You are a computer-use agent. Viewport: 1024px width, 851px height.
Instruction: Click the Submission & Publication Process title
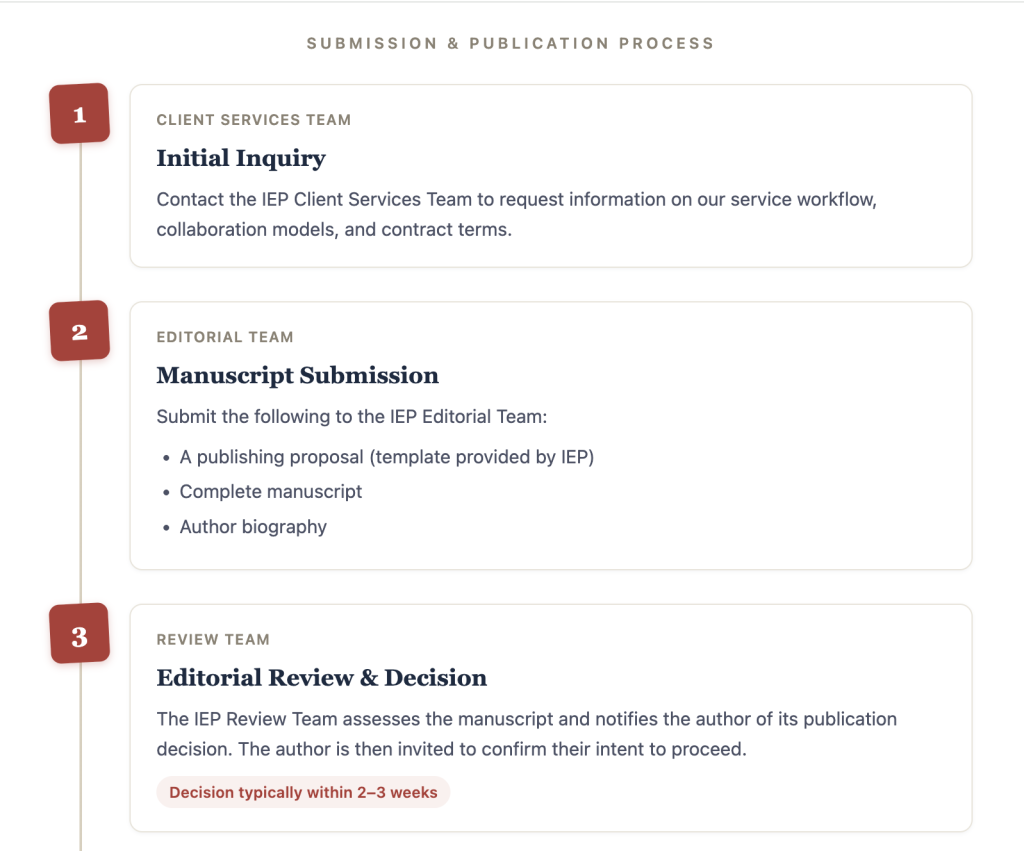click(511, 44)
